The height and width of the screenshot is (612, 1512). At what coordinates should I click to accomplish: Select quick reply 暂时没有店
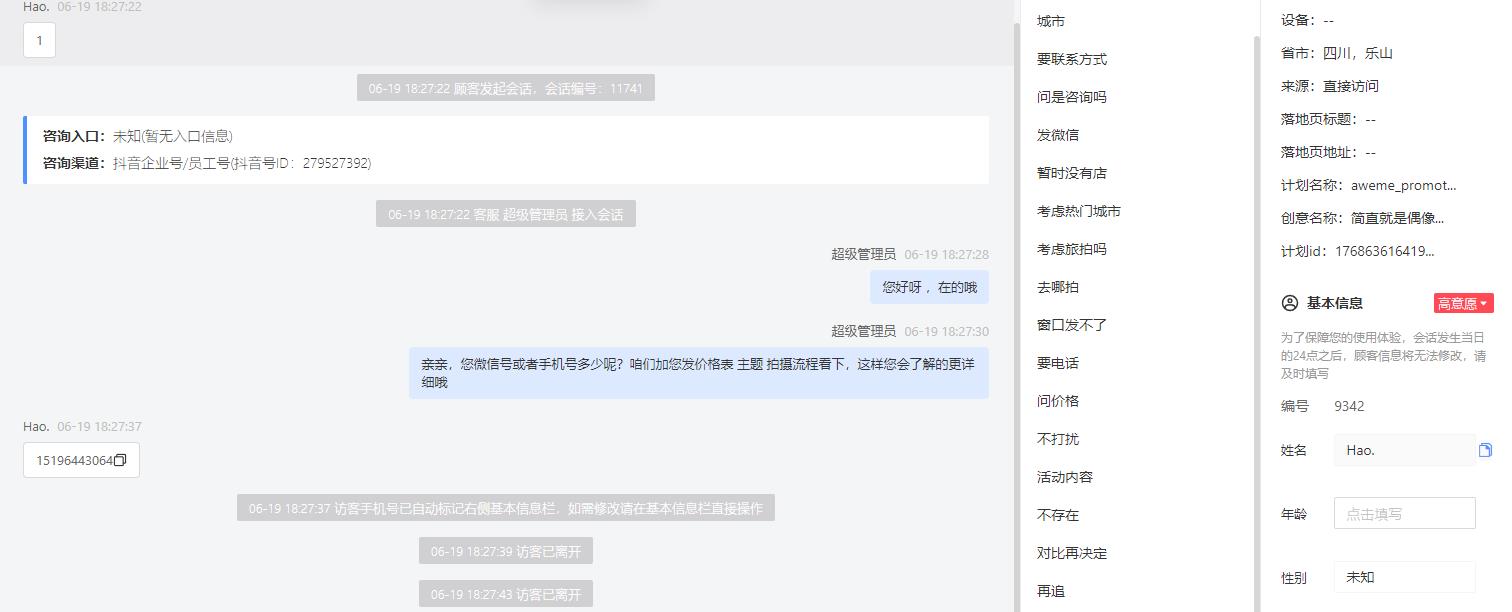point(1072,173)
